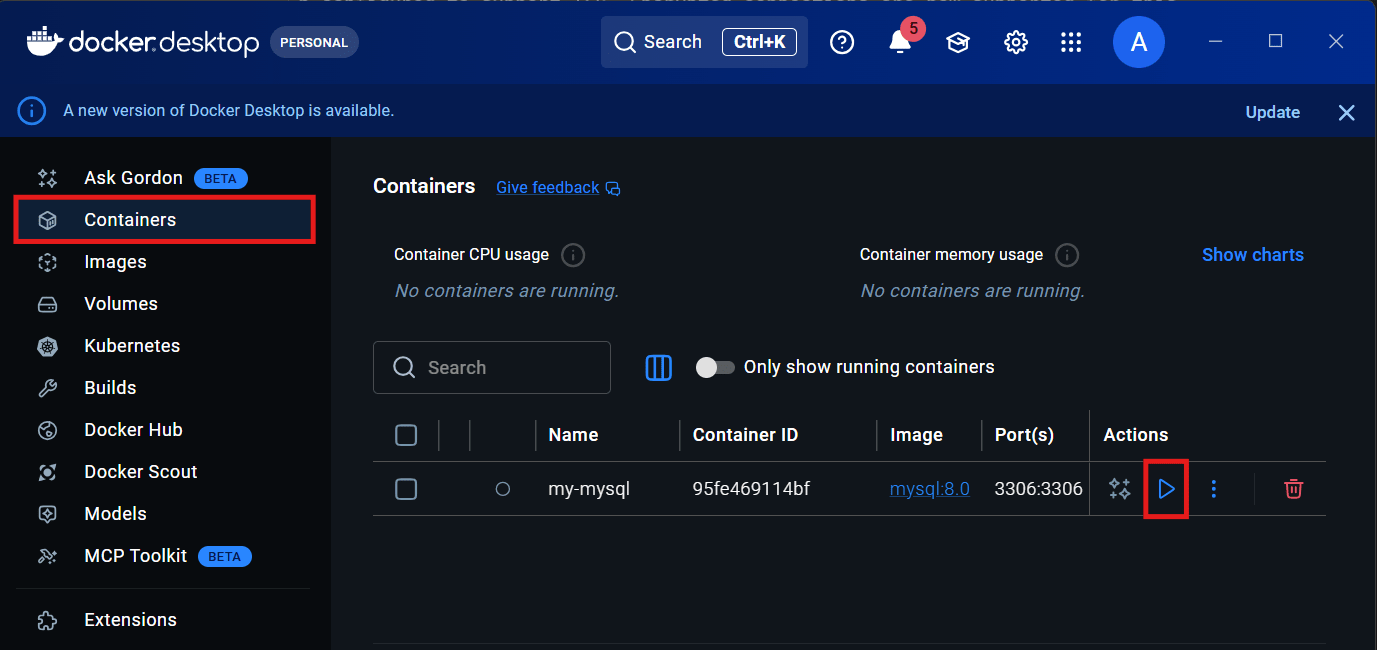The image size is (1377, 650).
Task: Check the select-all containers checkbox
Action: [406, 435]
